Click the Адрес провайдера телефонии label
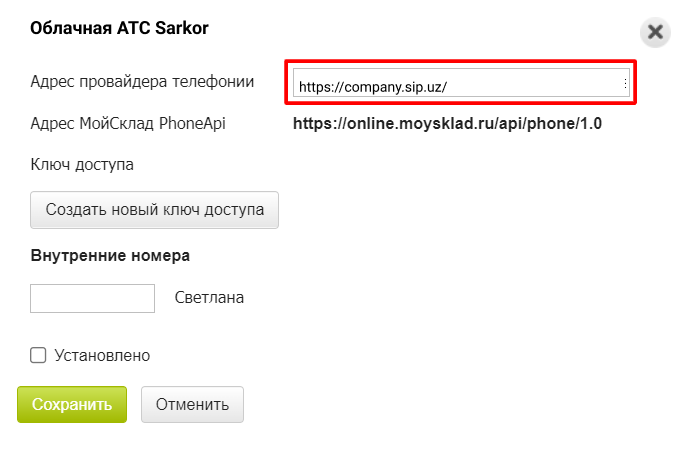679x457 pixels. [142, 82]
